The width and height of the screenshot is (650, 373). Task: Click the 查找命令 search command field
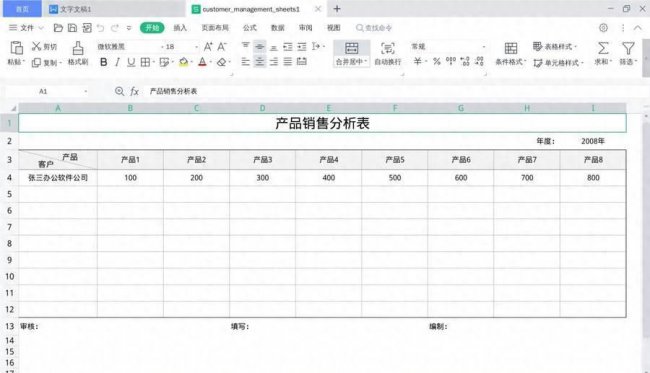point(374,28)
